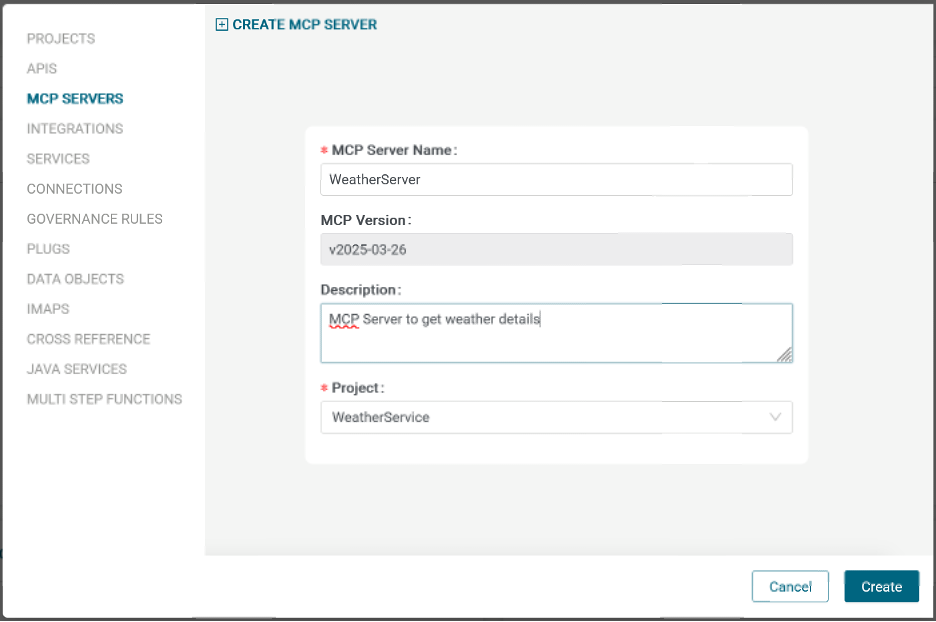The image size is (936, 622).
Task: Click the description resize handle
Action: [x=784, y=354]
